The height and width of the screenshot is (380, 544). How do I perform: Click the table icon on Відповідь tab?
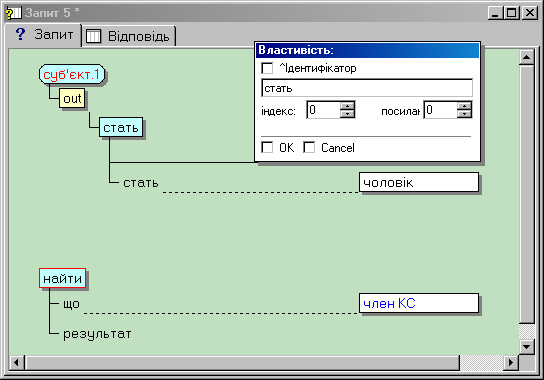coord(93,36)
